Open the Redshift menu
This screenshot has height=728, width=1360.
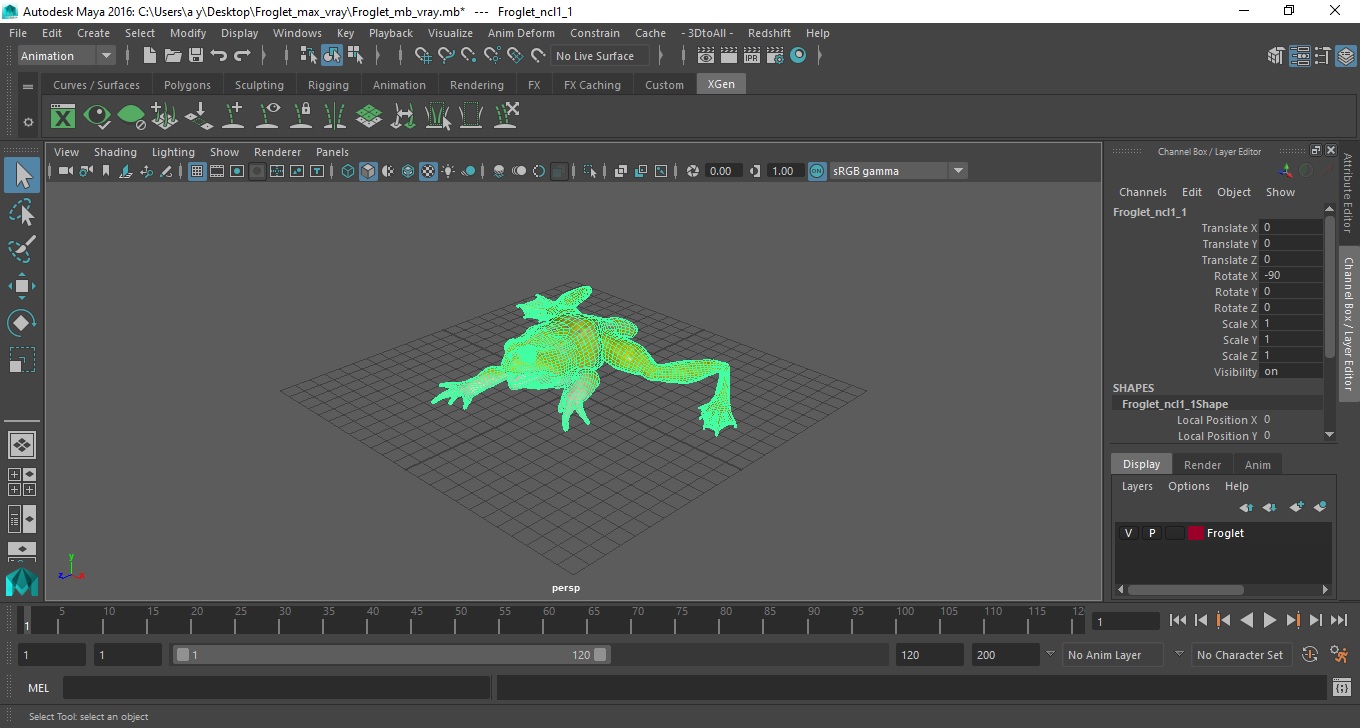coord(769,33)
